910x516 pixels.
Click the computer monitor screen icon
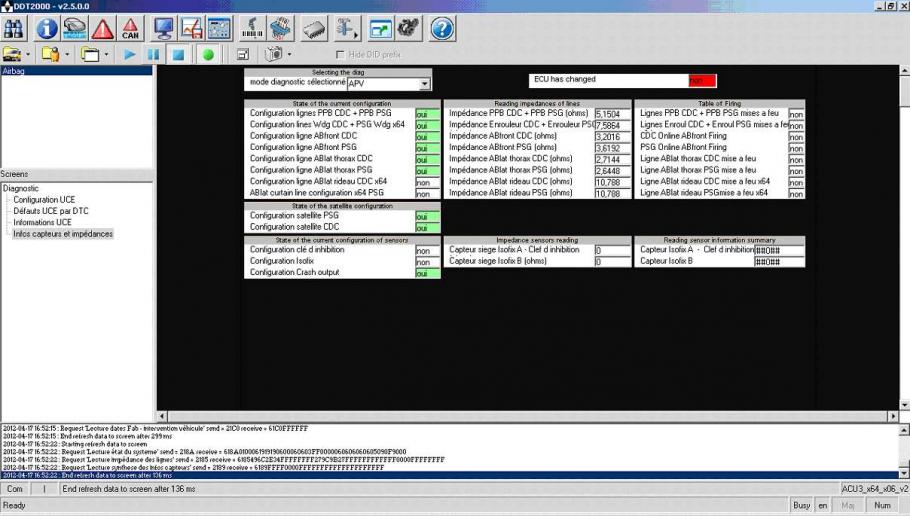click(163, 29)
